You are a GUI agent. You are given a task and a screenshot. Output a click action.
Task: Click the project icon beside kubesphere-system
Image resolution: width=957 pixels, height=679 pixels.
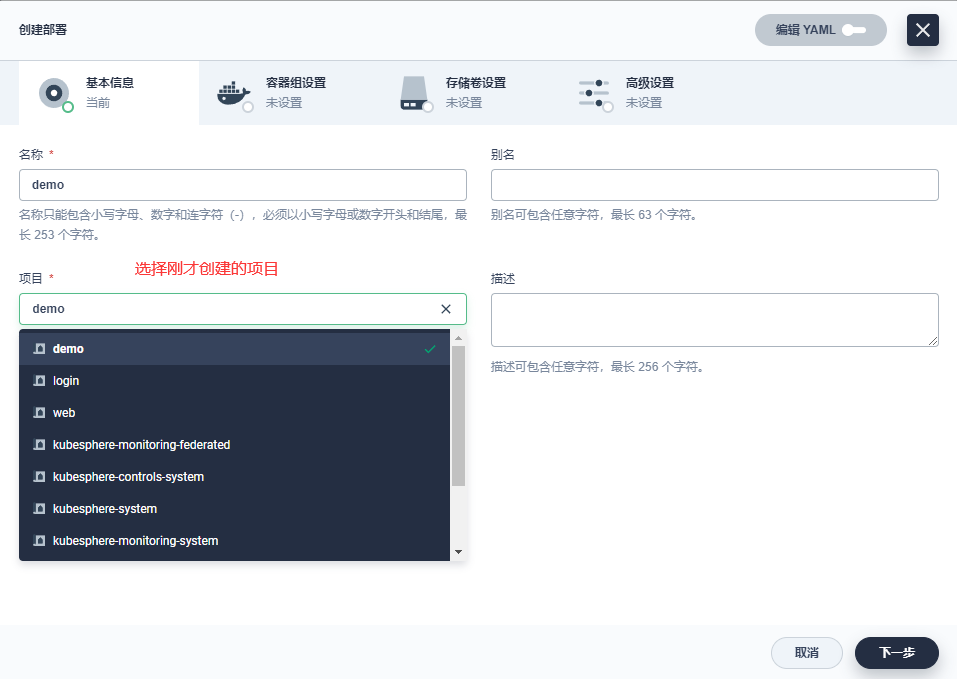[40, 509]
